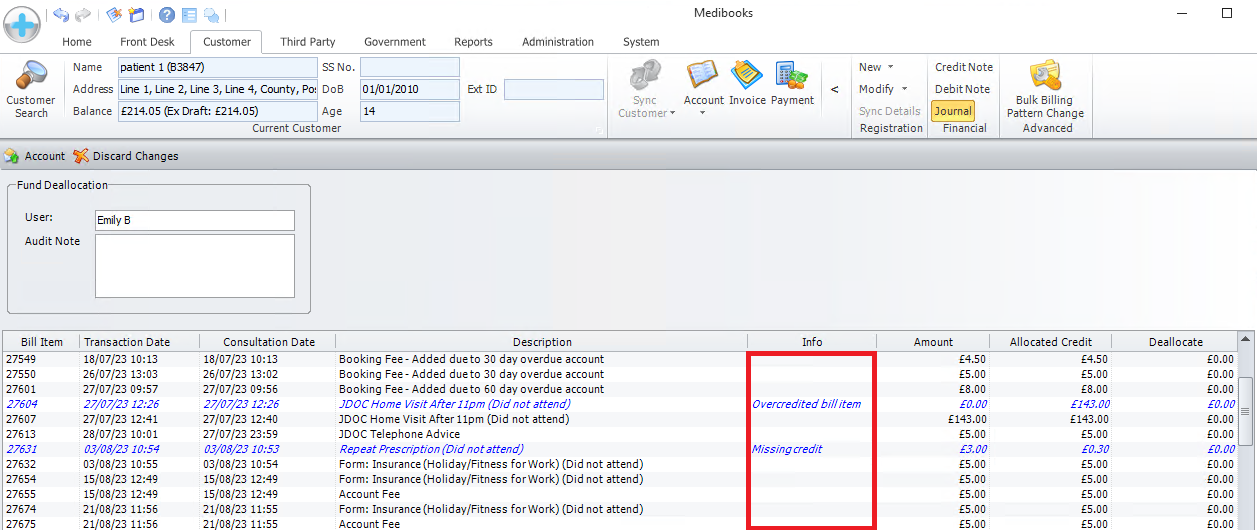Click the Credit Note button
1257x530 pixels.
pyautogui.click(x=964, y=67)
